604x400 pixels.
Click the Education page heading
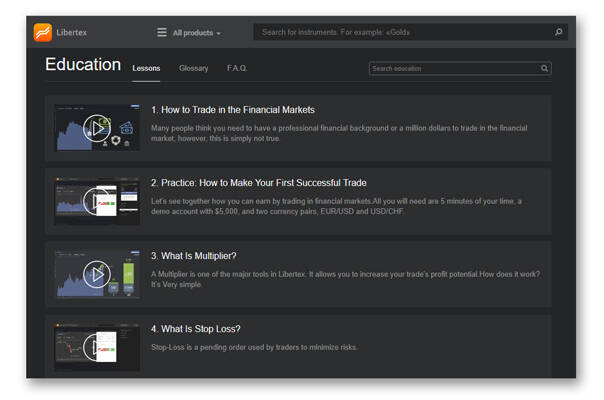[83, 64]
